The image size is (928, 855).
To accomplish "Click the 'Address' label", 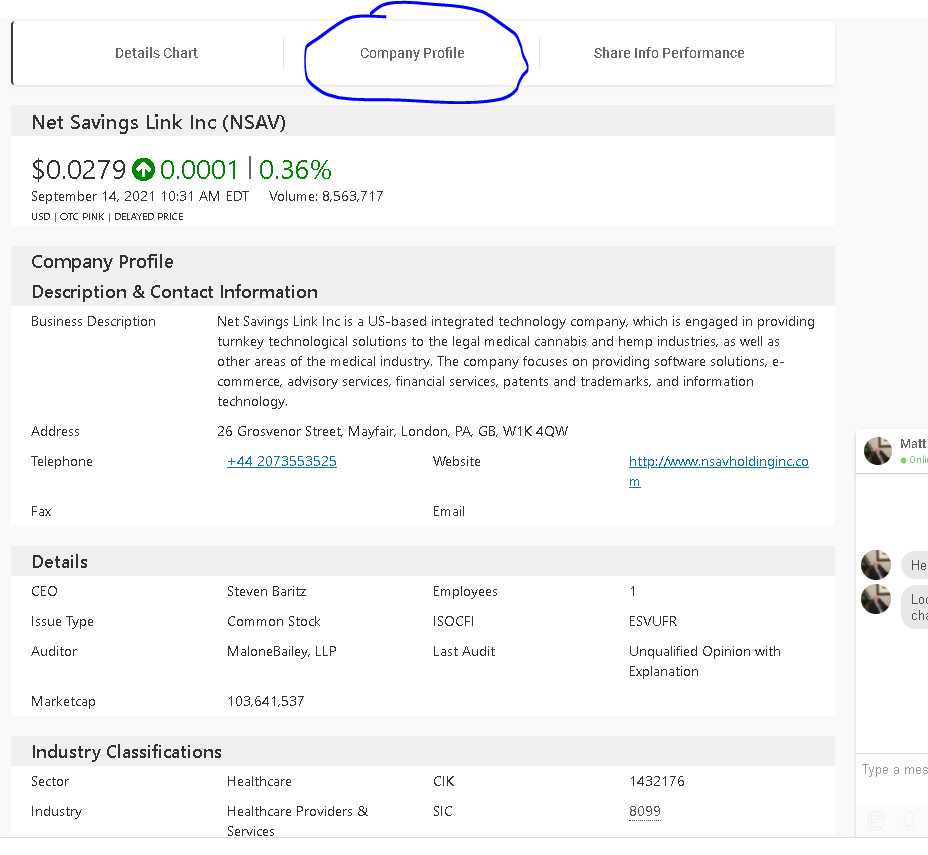I will click(55, 431).
